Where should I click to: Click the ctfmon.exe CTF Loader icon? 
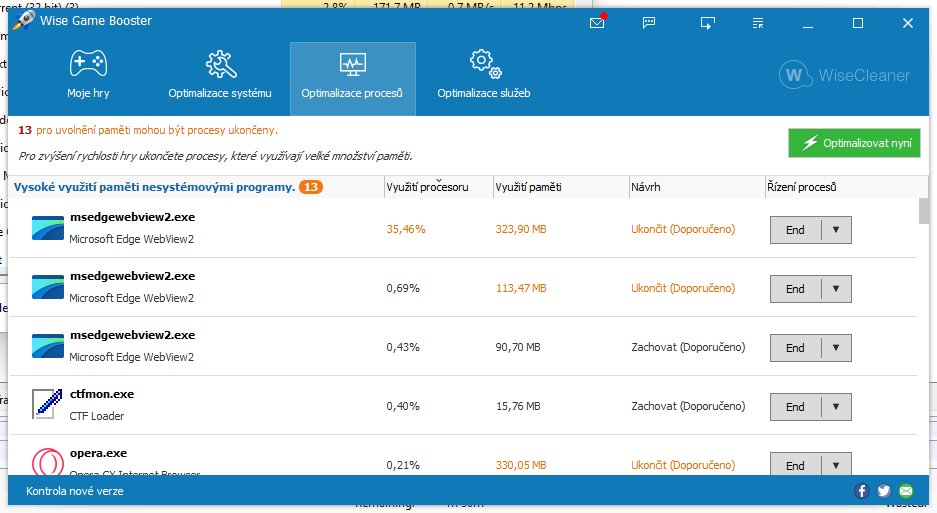point(47,404)
